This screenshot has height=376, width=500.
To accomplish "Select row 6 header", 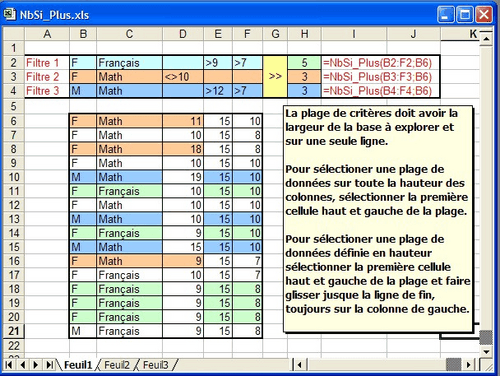I will [x=13, y=121].
